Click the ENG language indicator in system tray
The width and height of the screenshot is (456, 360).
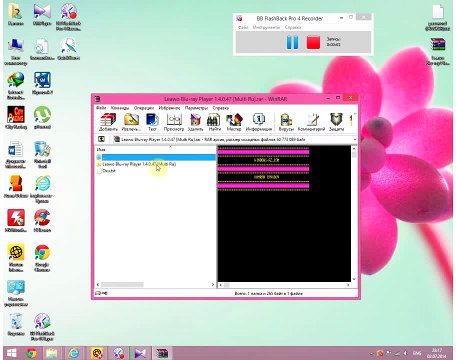(417, 353)
